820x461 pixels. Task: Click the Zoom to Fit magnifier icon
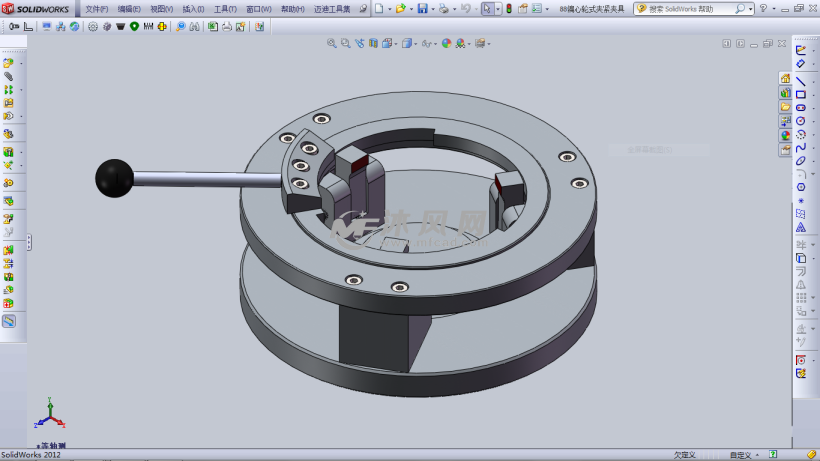point(332,43)
